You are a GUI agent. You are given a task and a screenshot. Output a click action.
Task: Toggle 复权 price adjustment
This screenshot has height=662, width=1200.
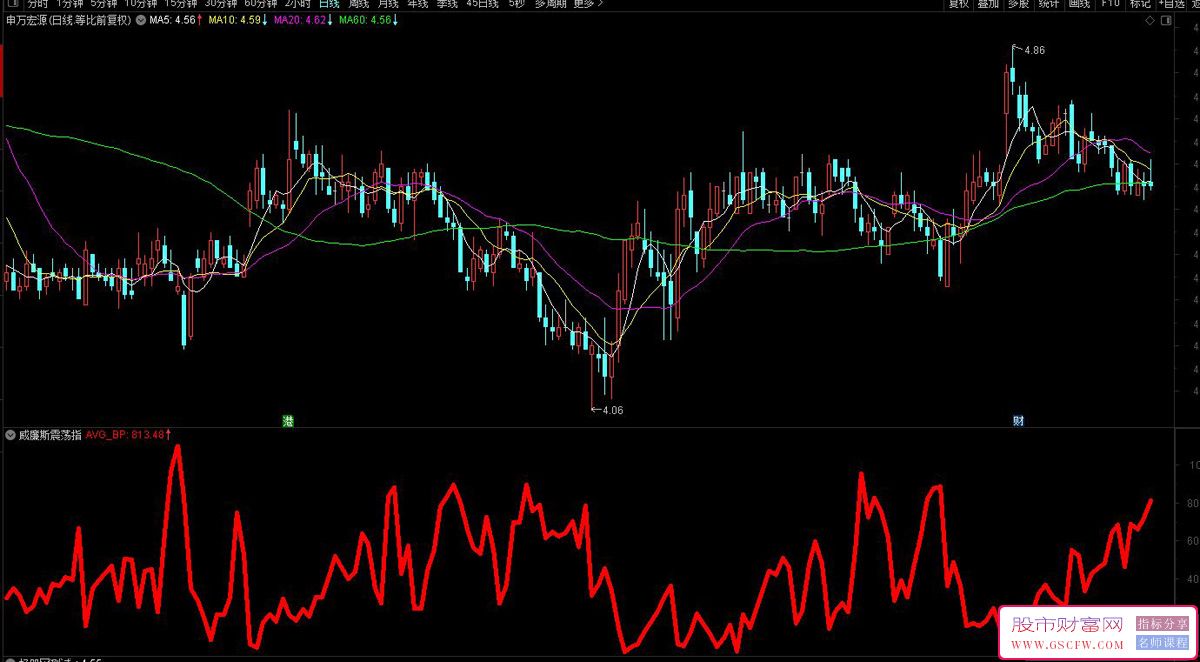click(x=959, y=4)
